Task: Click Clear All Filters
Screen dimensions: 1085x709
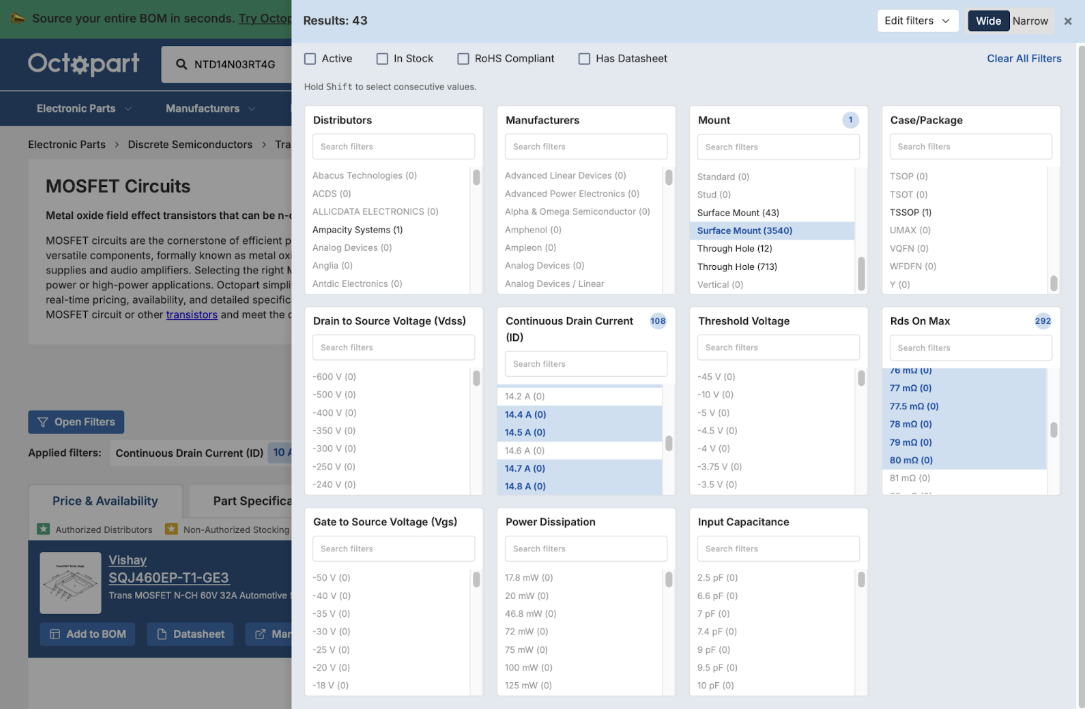Action: coord(1023,59)
